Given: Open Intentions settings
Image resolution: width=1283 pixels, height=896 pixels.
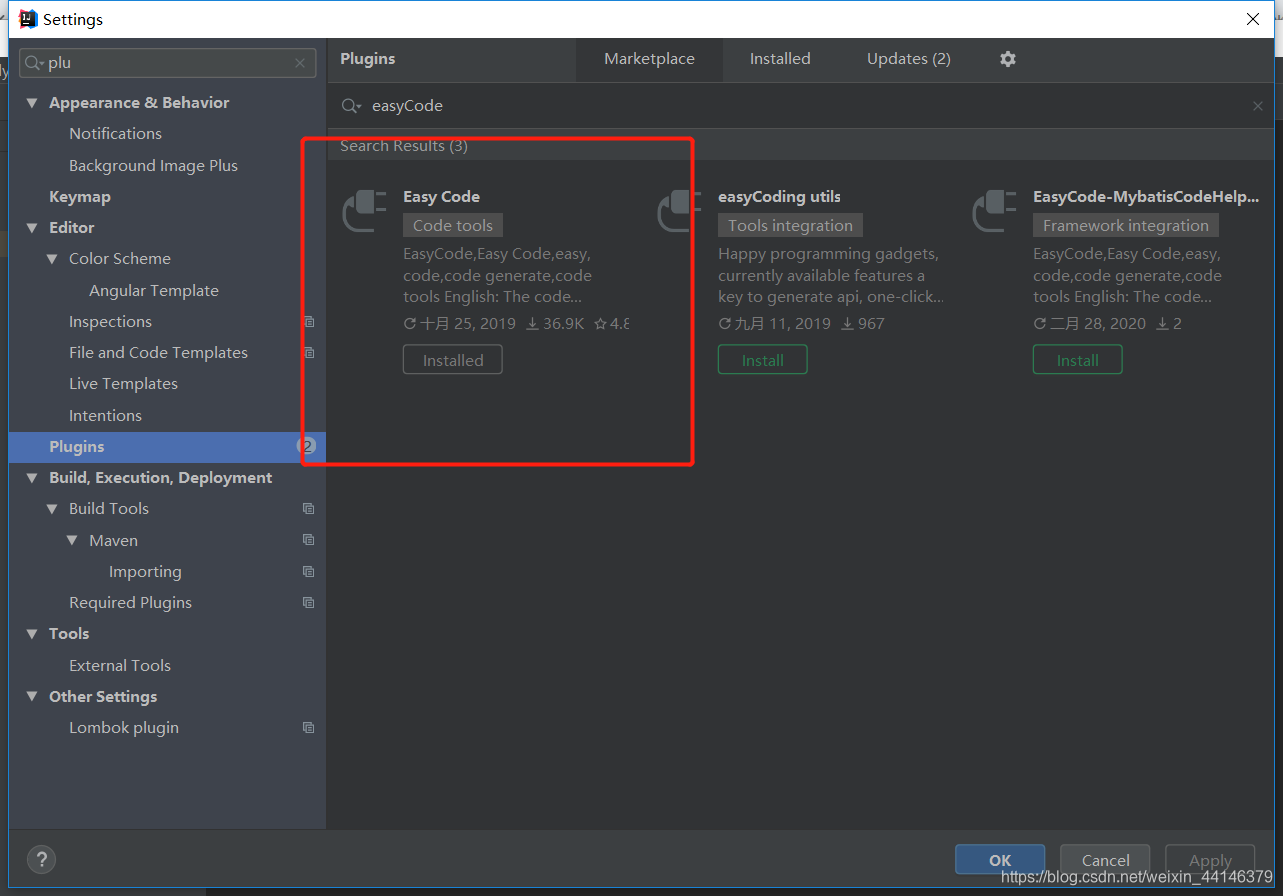Looking at the screenshot, I should click(105, 416).
